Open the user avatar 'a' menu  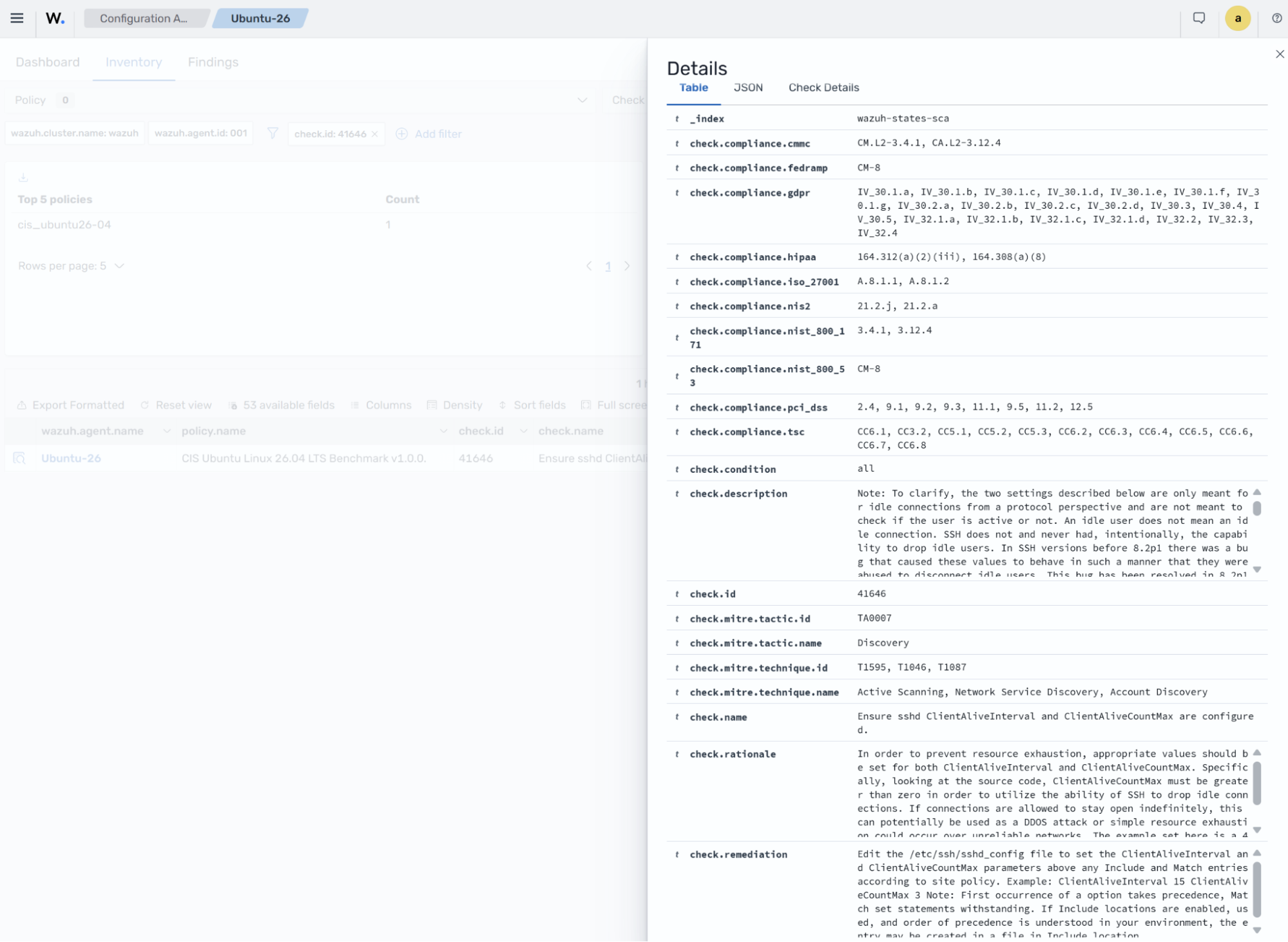(1237, 18)
